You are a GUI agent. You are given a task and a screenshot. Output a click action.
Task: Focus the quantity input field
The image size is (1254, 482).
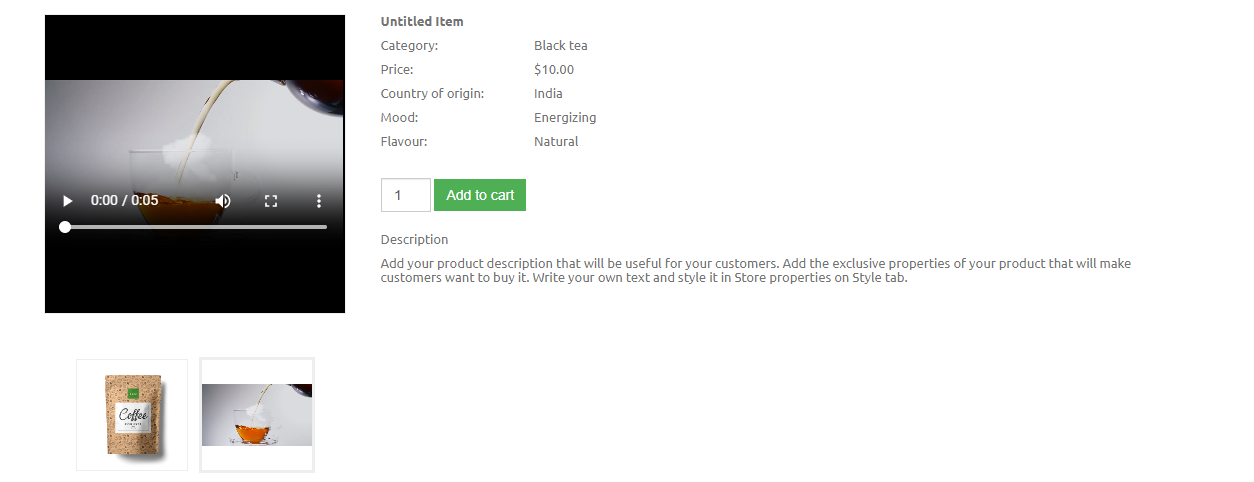point(405,195)
